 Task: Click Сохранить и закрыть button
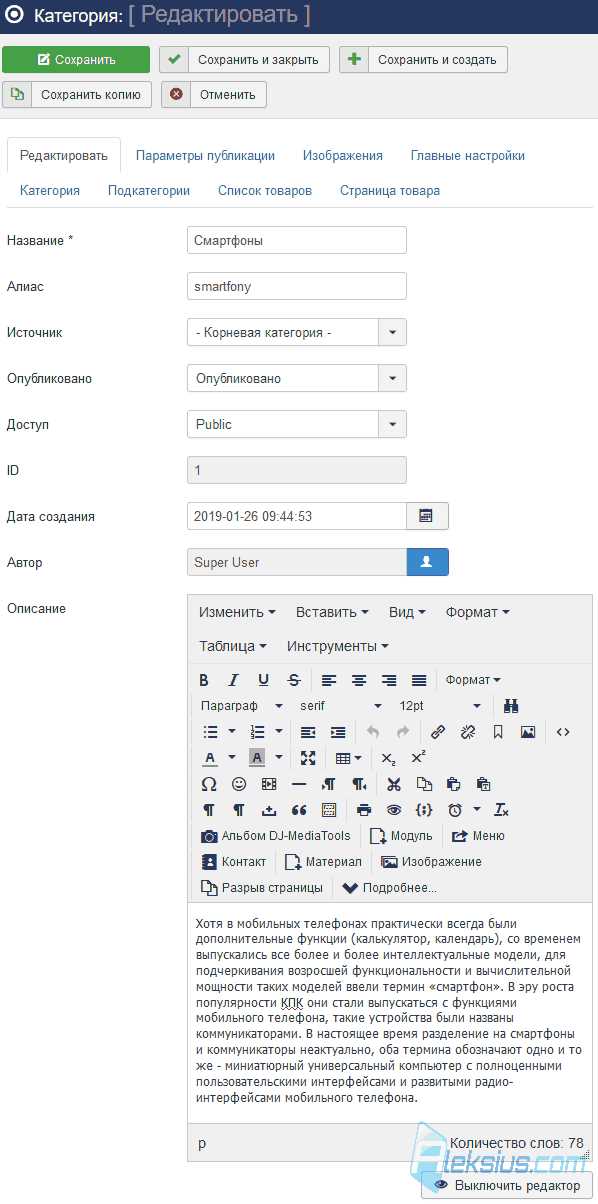244,59
